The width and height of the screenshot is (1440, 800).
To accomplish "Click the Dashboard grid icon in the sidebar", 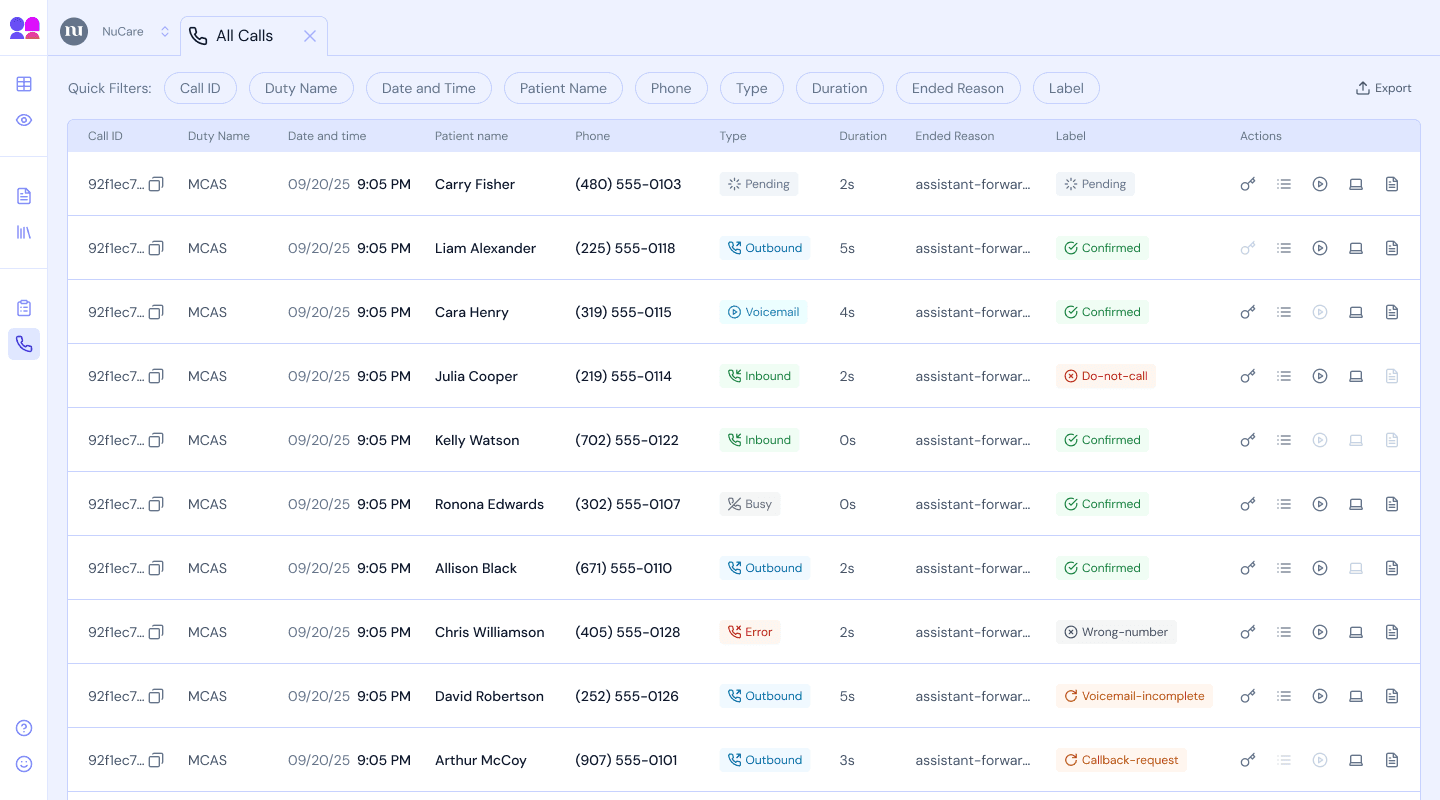I will coord(24,84).
